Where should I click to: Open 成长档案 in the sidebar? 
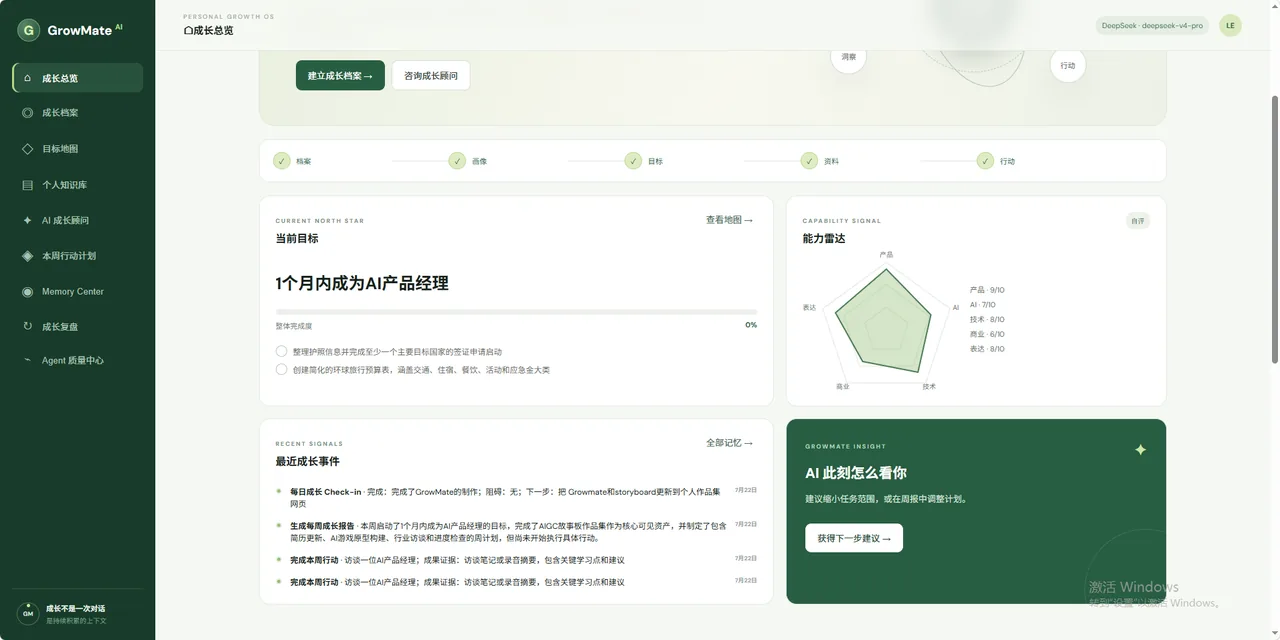77,113
